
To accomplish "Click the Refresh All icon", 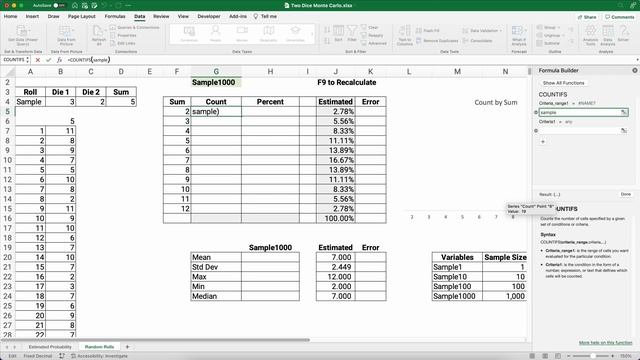I will click(x=98, y=31).
